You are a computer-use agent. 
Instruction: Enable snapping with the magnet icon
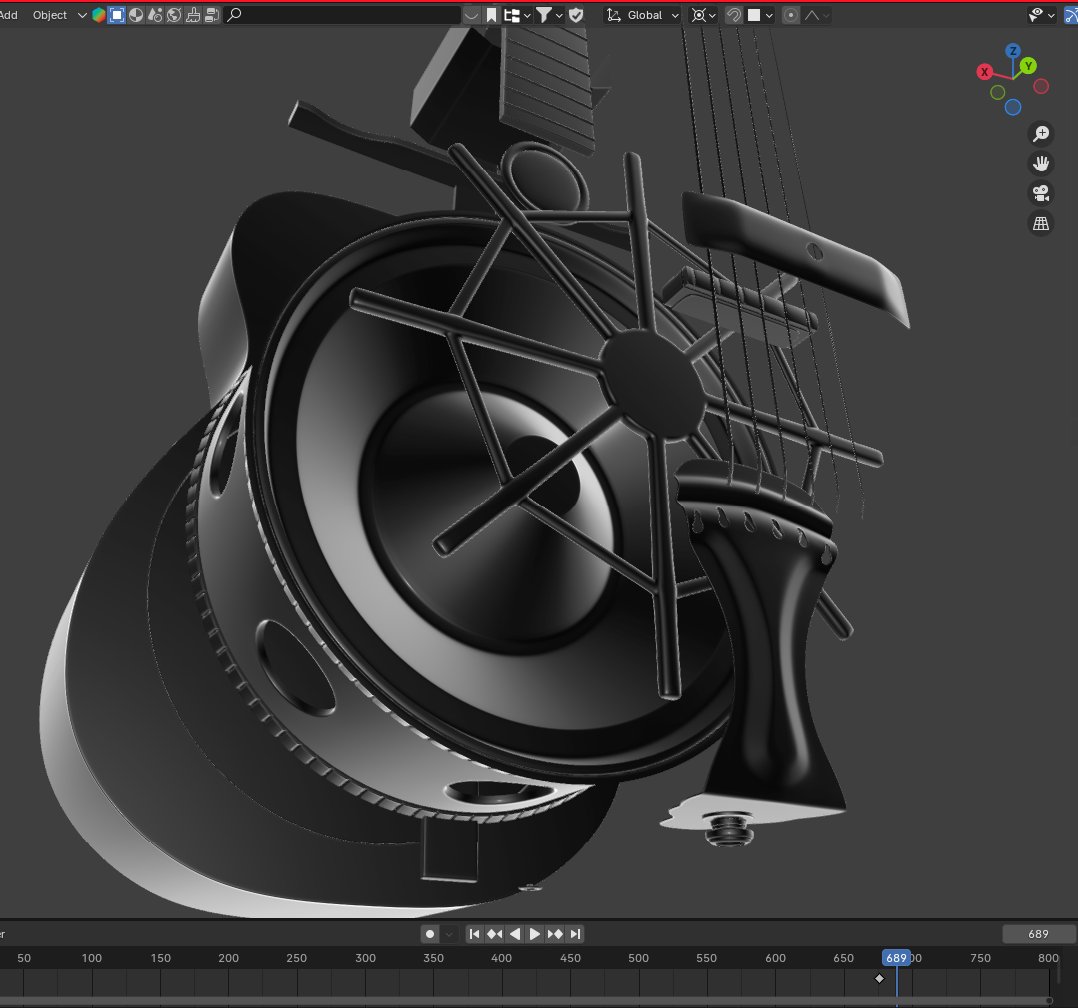point(733,15)
